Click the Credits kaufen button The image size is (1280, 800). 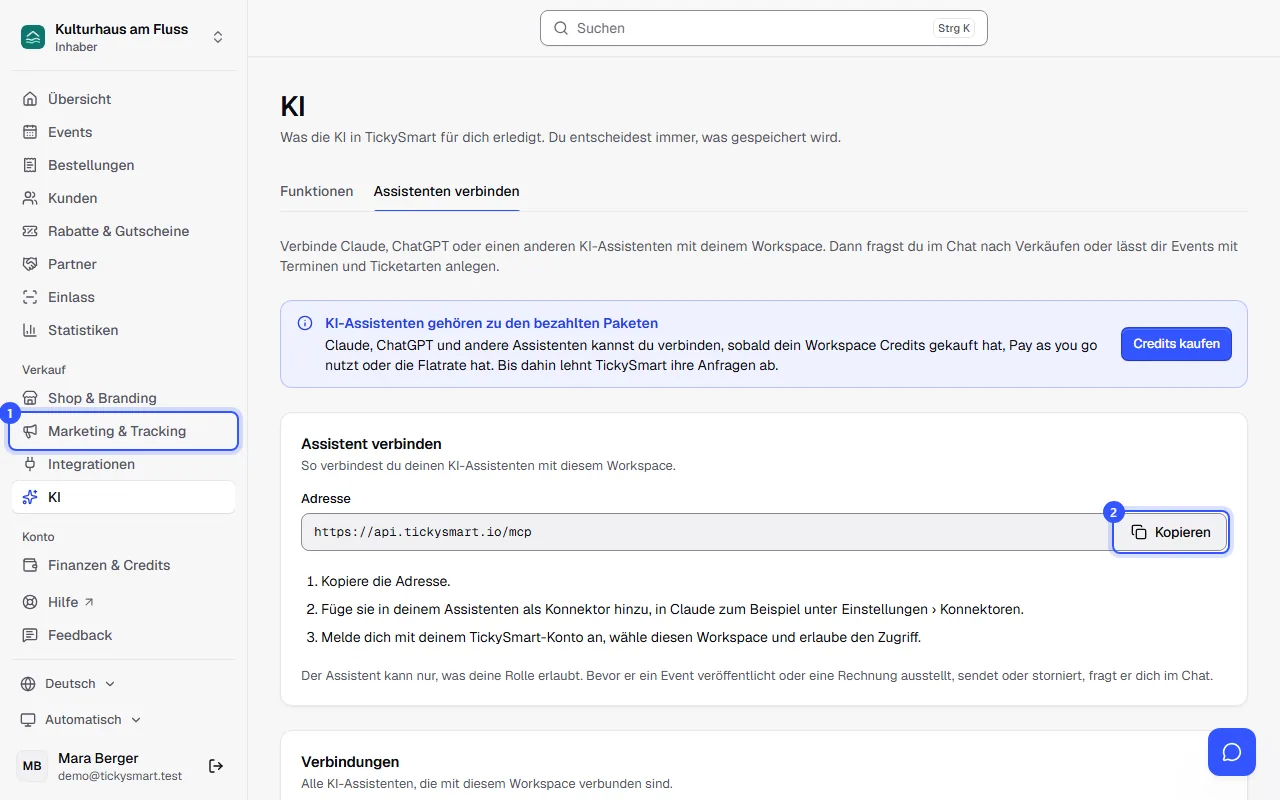[x=1176, y=344]
